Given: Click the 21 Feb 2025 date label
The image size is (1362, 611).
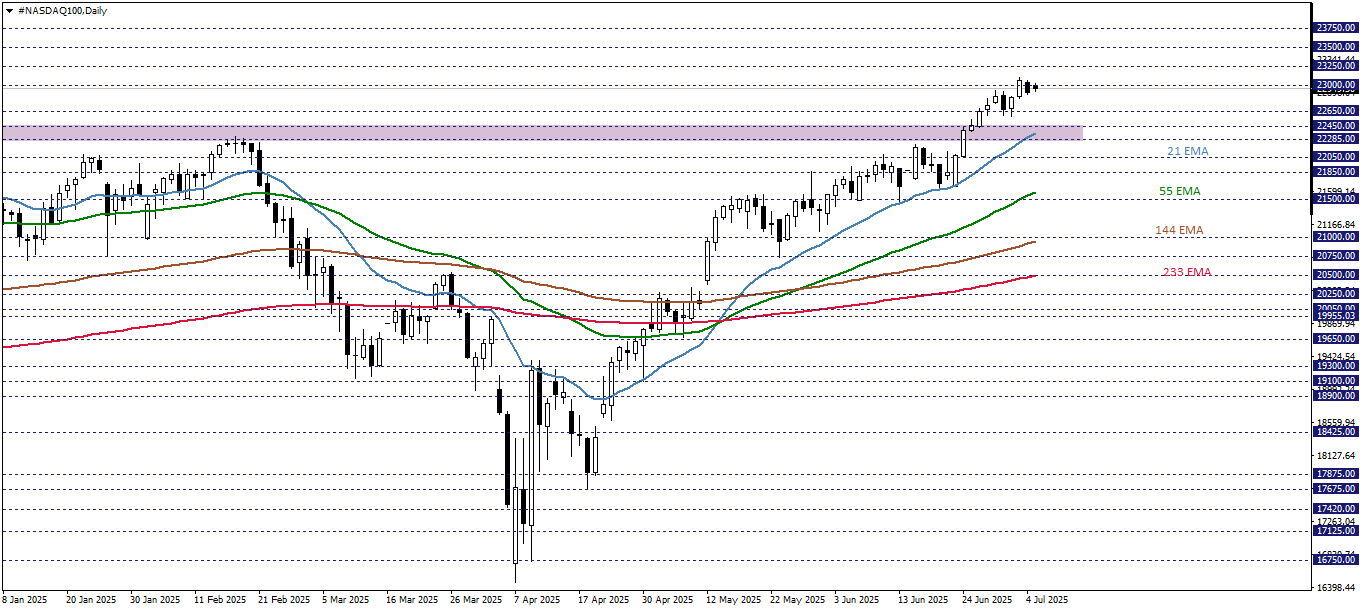Looking at the screenshot, I should pyautogui.click(x=285, y=600).
